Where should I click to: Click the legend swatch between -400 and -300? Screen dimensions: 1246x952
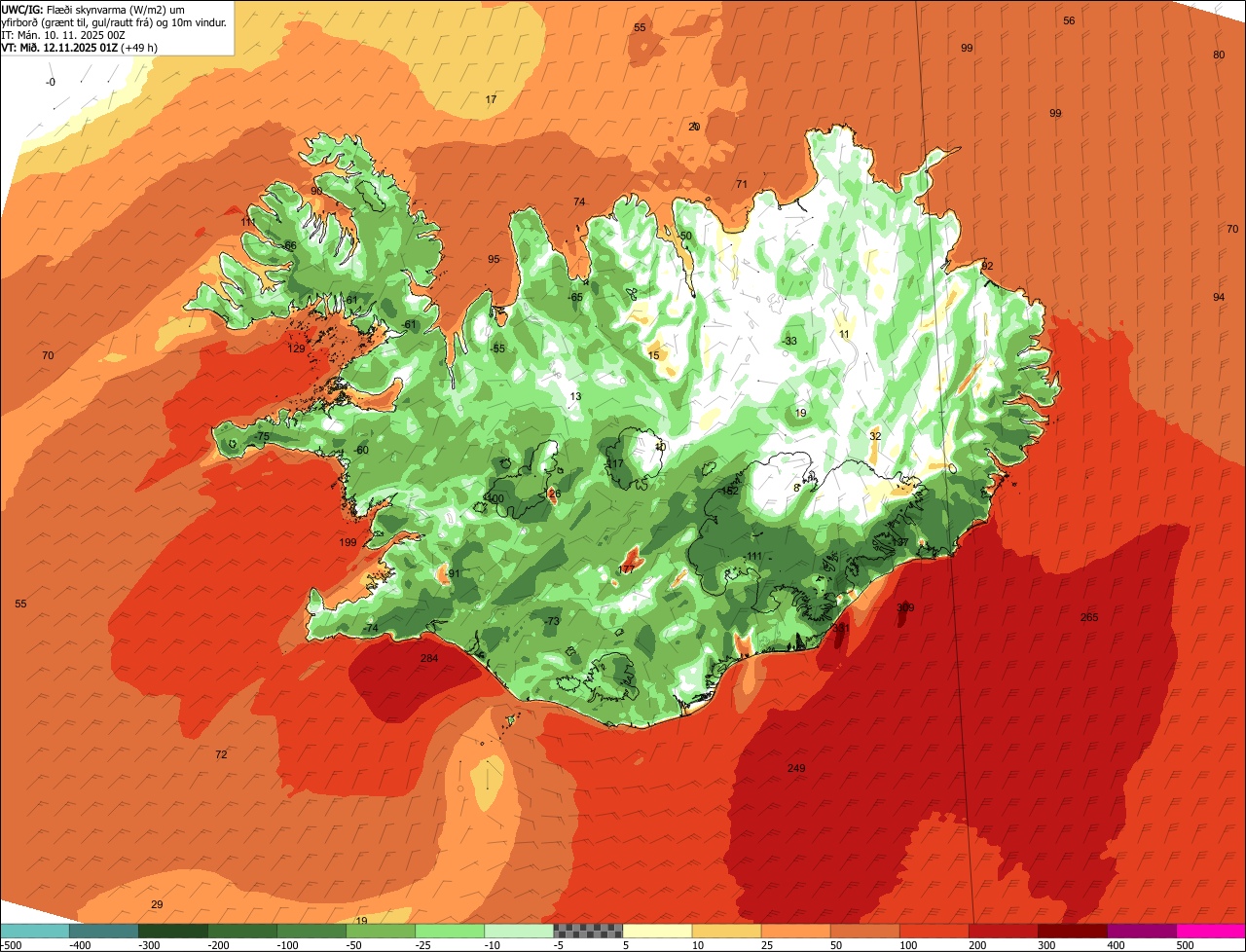104,931
